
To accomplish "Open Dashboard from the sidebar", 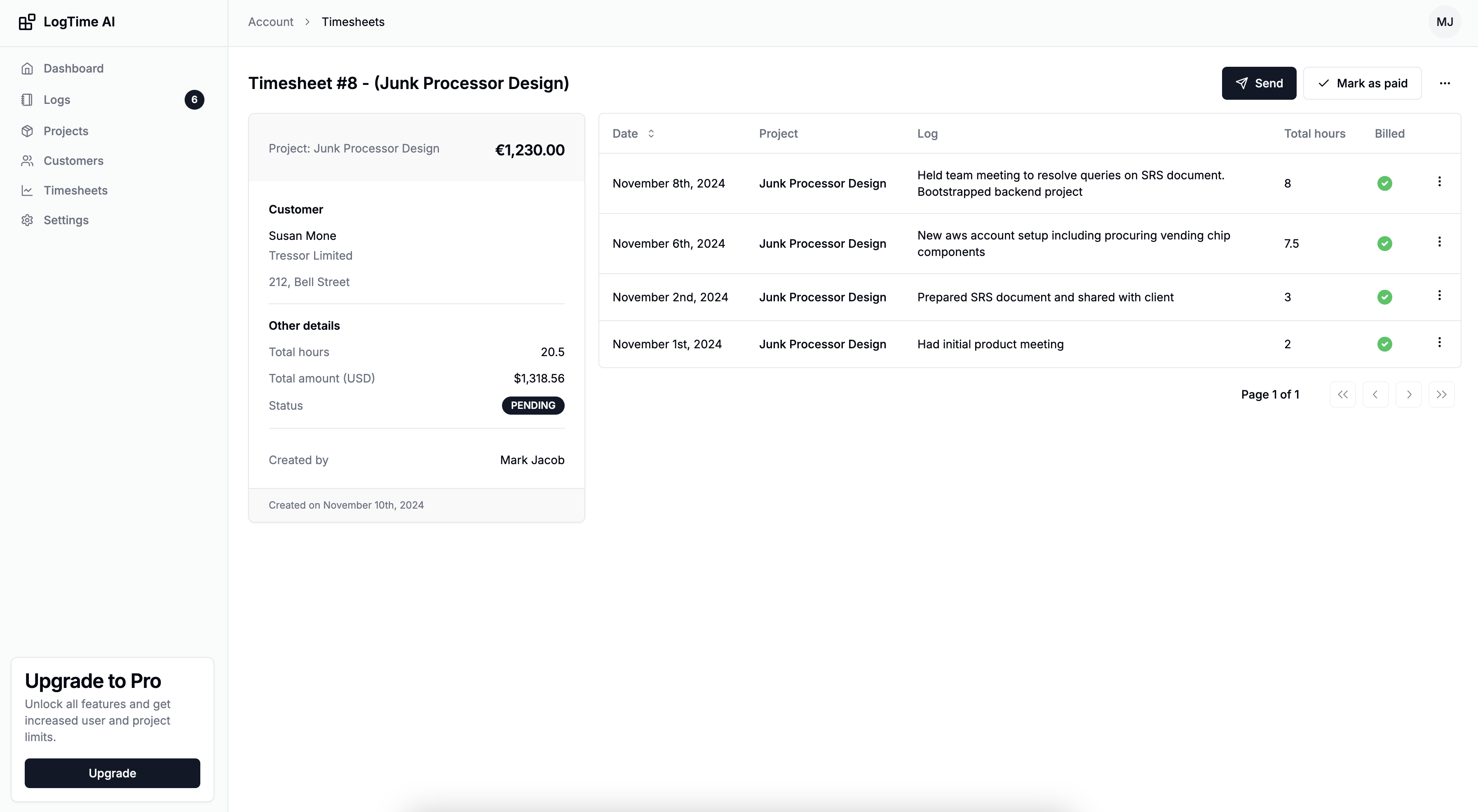I will coord(73,68).
